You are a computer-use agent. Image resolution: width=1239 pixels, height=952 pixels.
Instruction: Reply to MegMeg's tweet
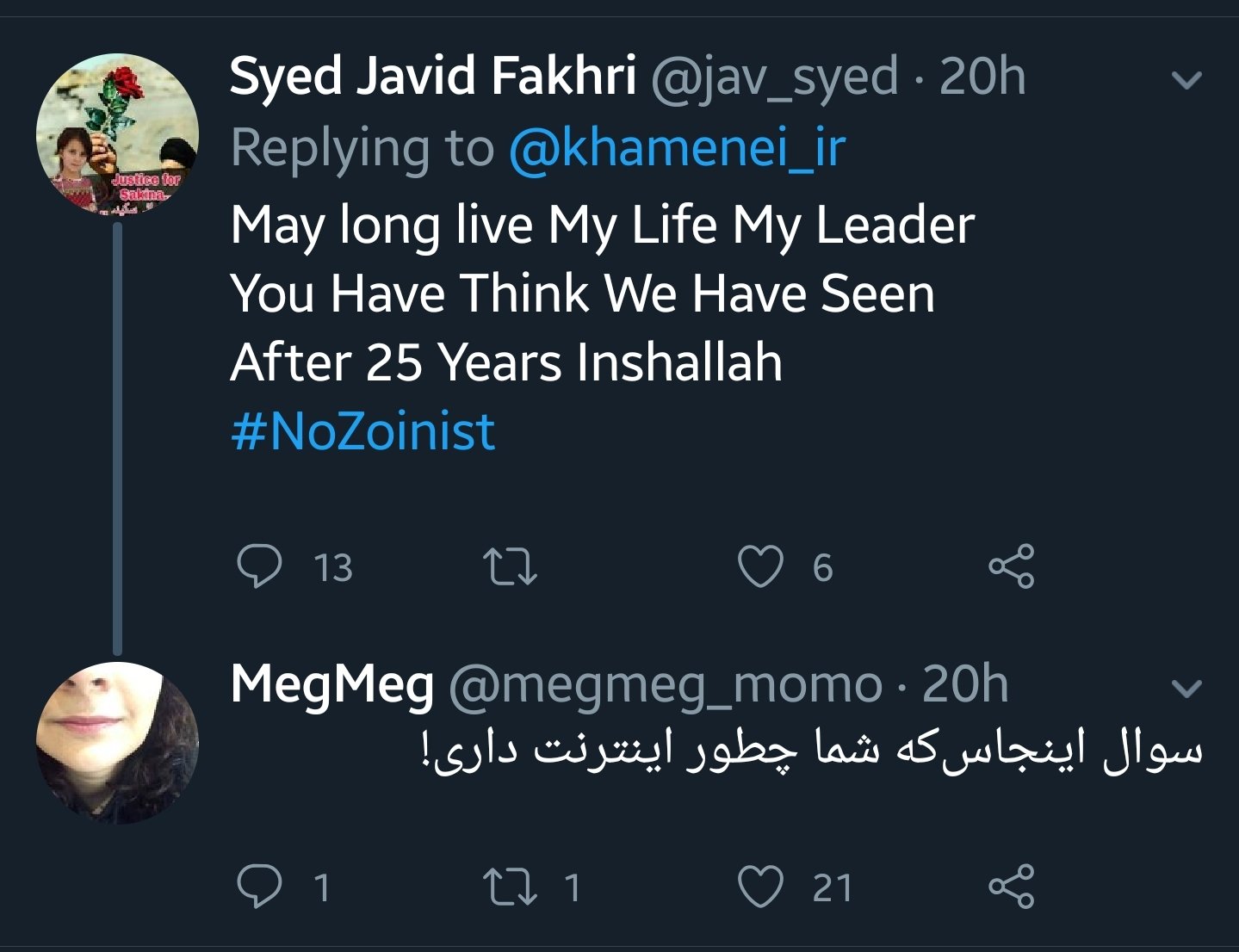click(x=259, y=887)
